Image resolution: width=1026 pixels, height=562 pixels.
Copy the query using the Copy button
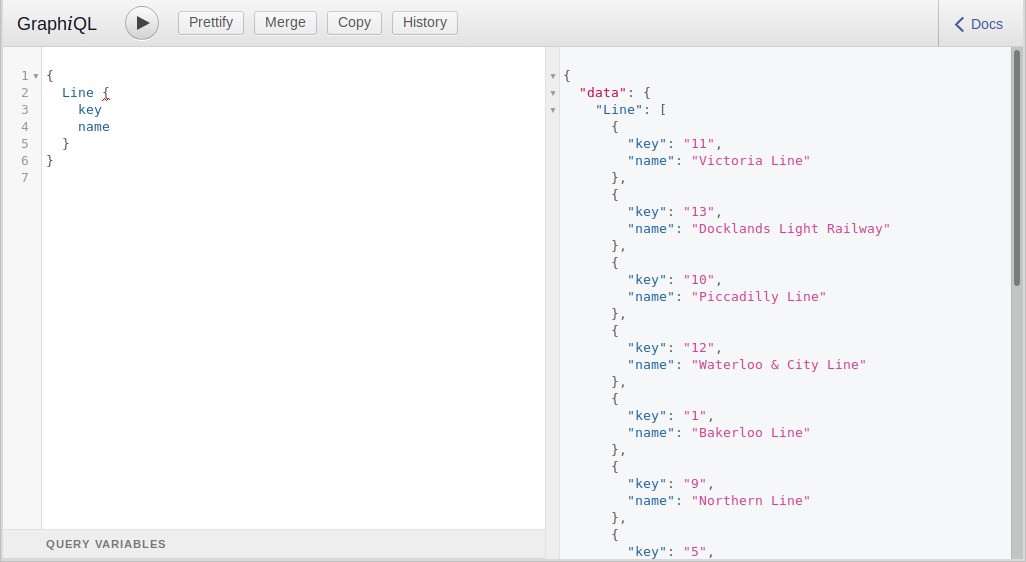point(354,23)
